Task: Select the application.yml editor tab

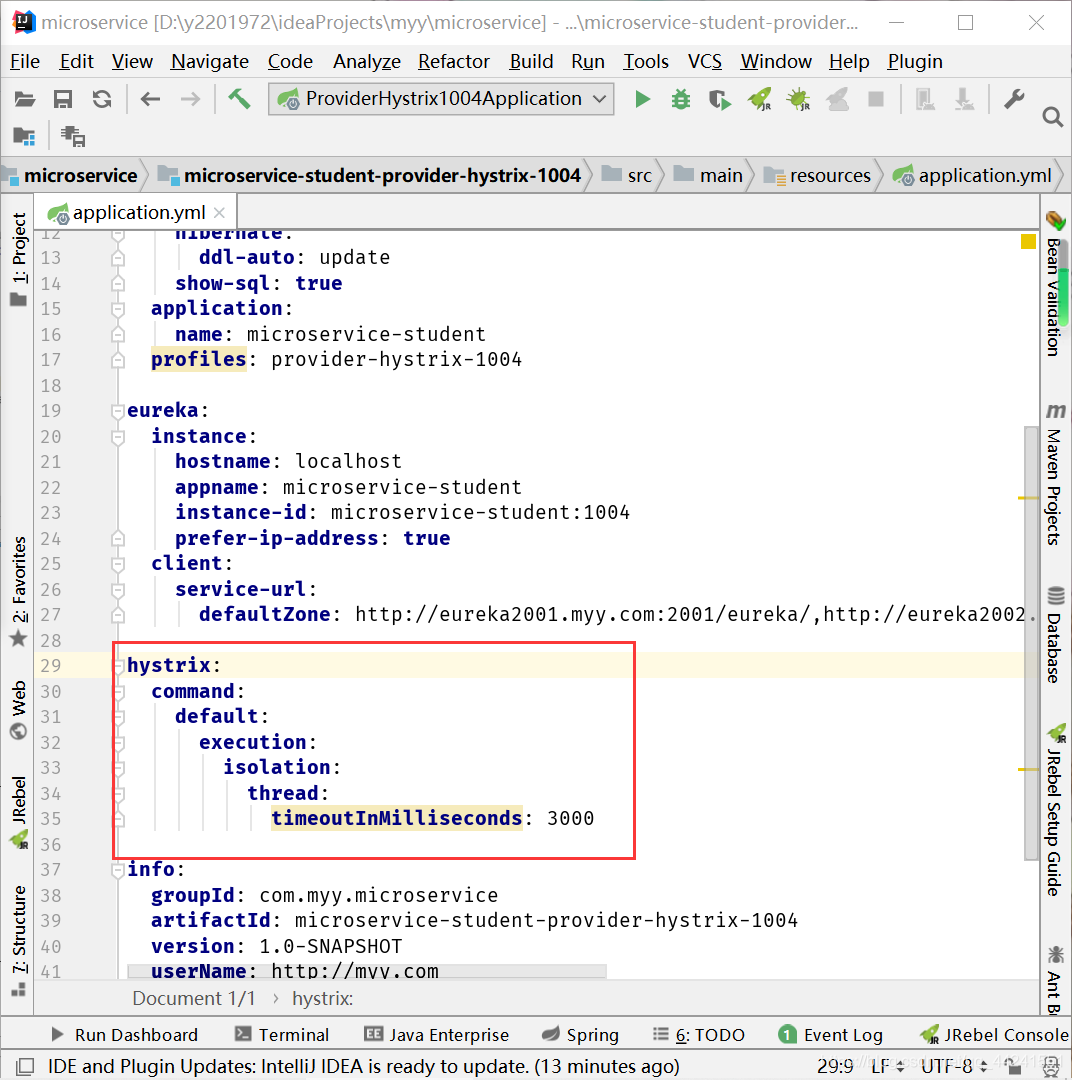Action: [136, 213]
